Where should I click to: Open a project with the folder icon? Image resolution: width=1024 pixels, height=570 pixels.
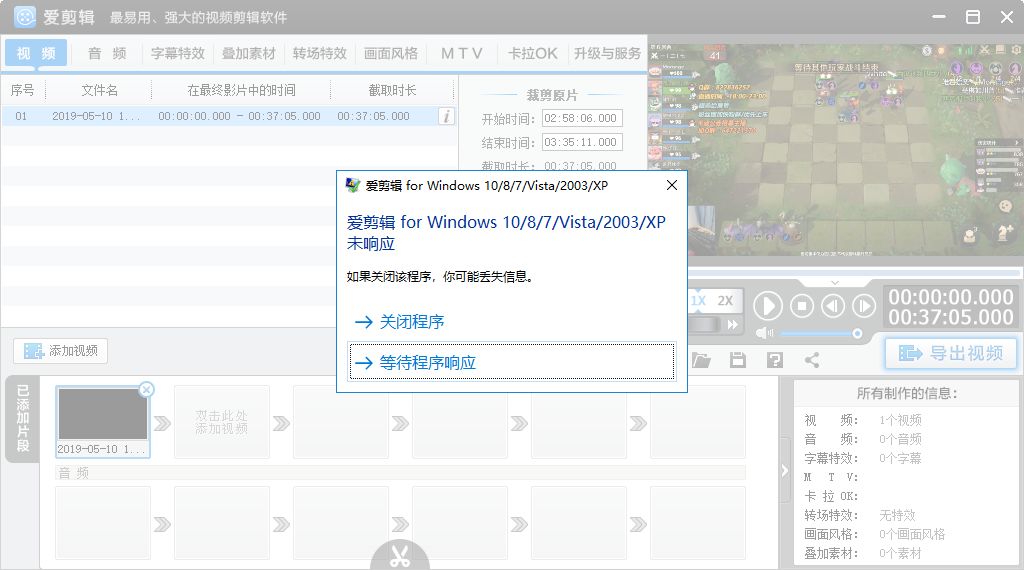[701, 360]
